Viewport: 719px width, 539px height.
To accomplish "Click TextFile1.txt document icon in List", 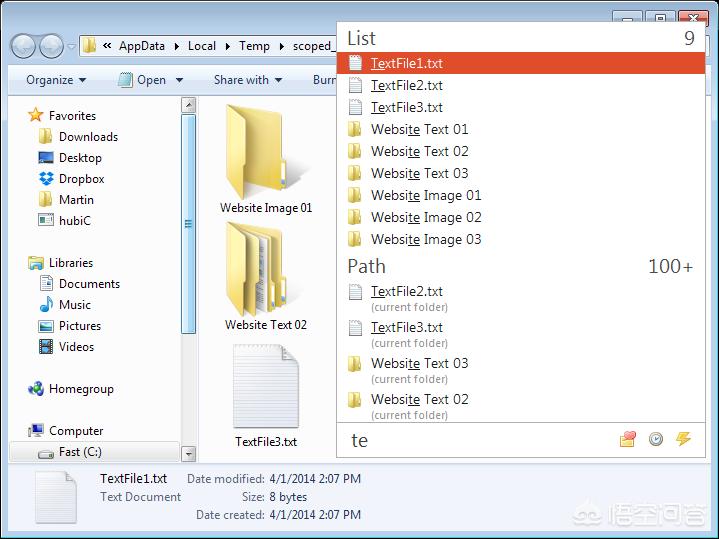I will 355,63.
